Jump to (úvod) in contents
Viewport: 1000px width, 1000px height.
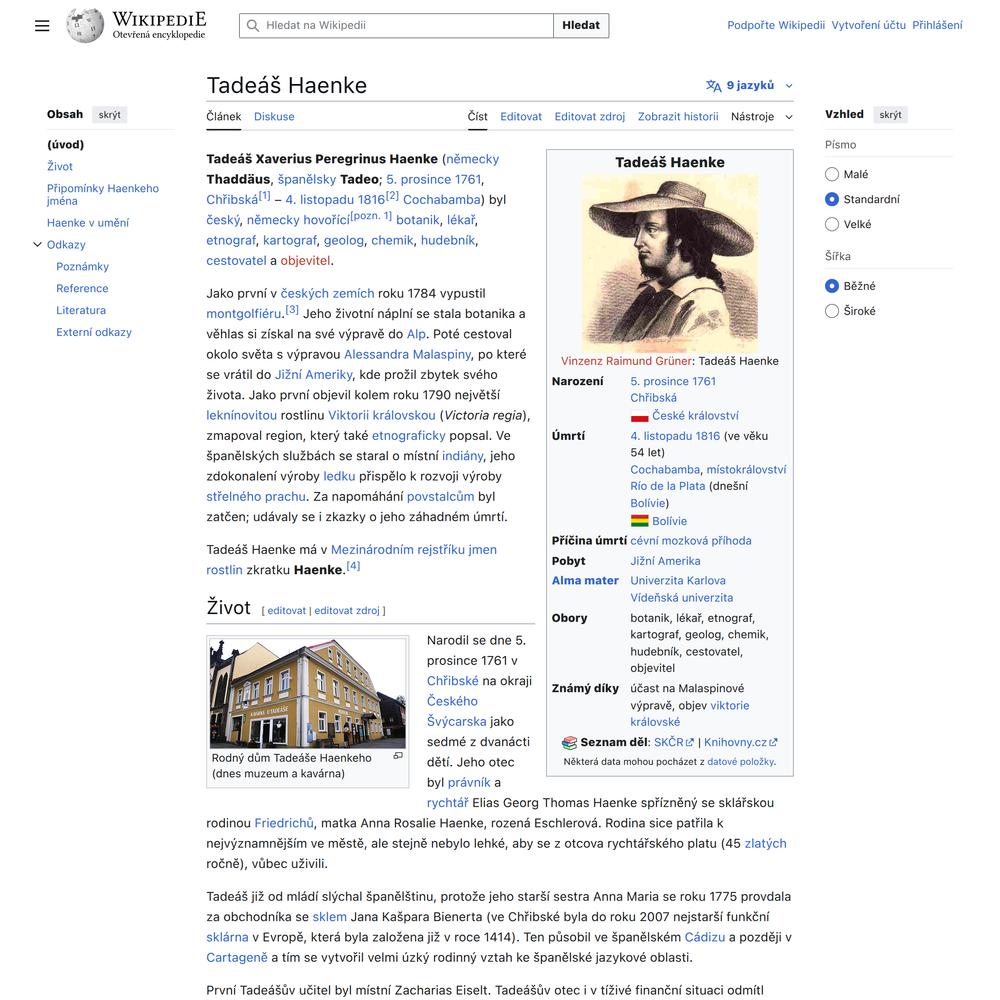66,145
